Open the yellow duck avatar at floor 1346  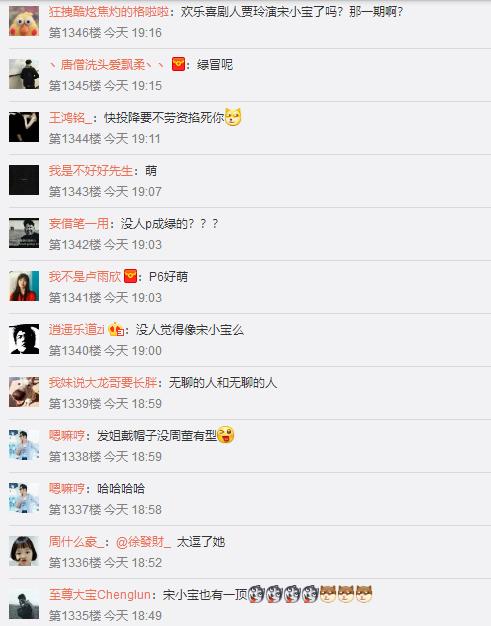[24, 21]
